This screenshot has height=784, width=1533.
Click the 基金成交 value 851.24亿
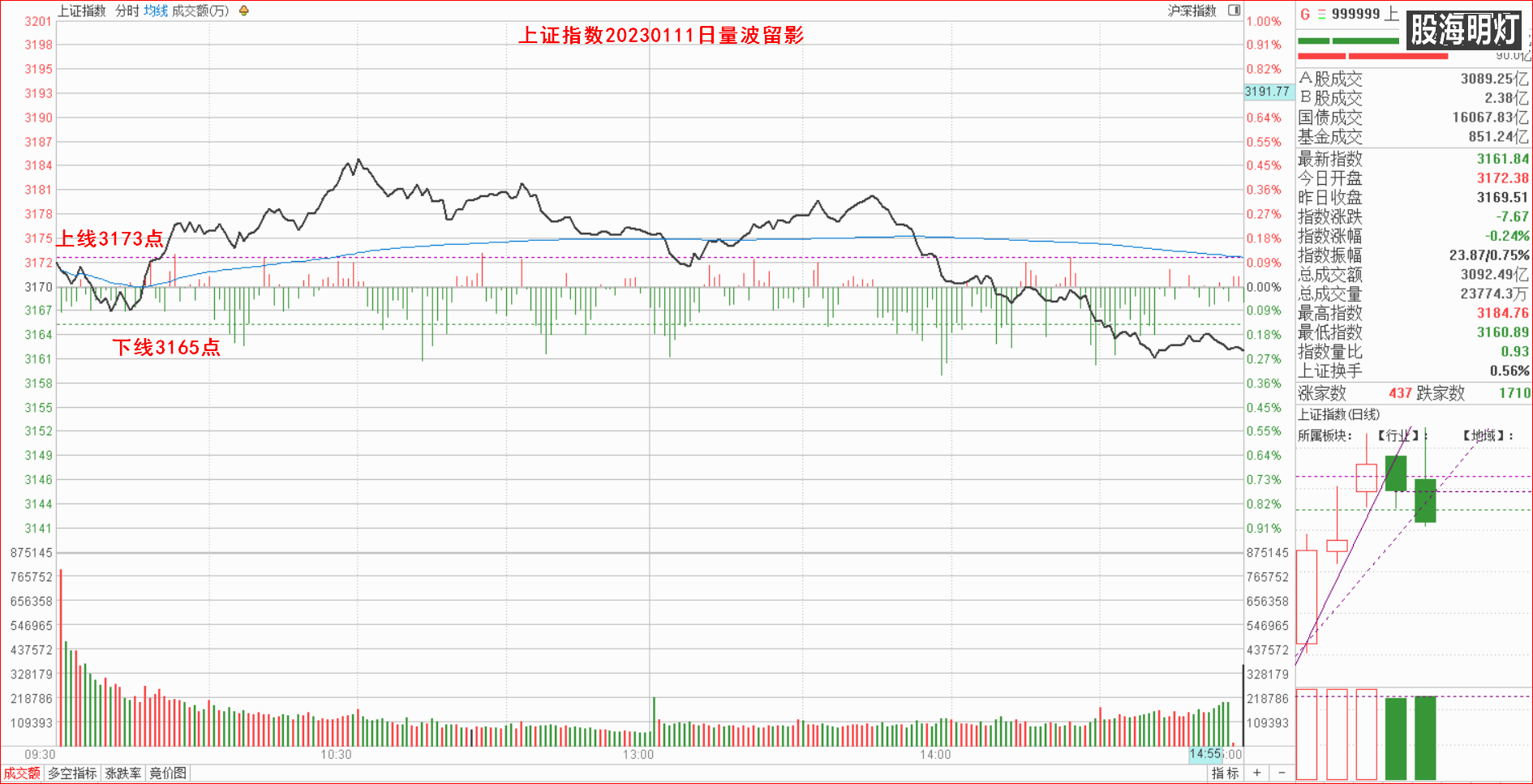[x=1498, y=137]
